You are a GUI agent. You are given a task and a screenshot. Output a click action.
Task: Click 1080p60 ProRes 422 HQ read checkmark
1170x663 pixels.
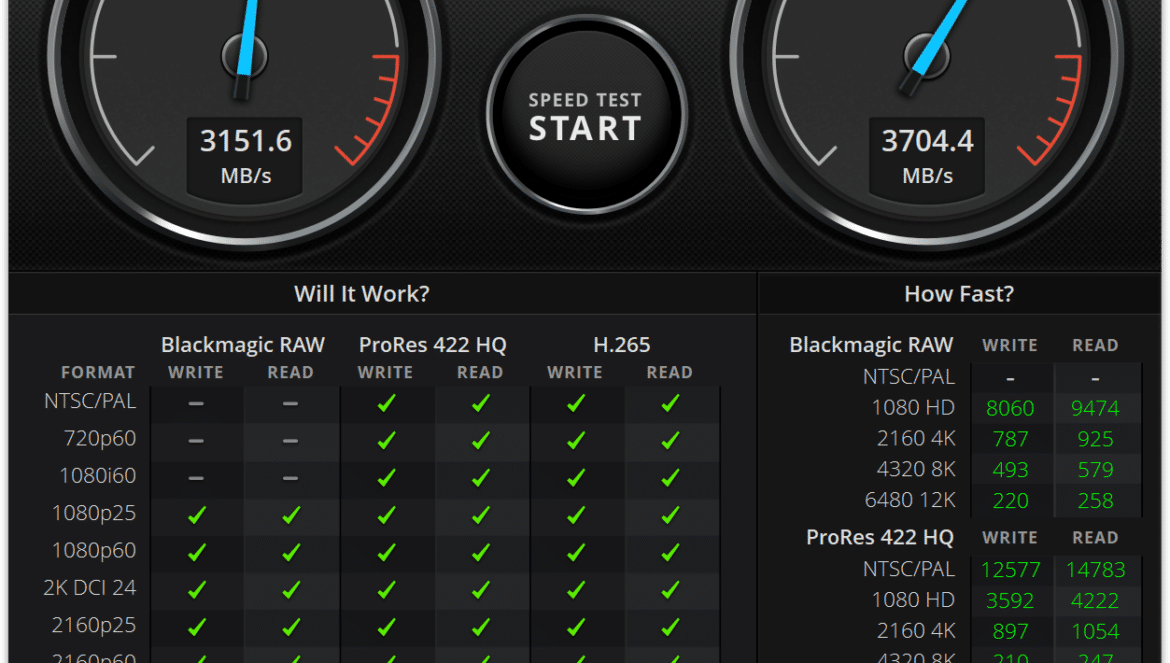pyautogui.click(x=481, y=553)
